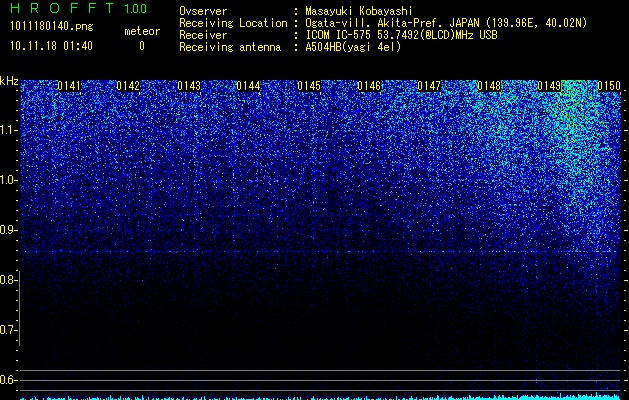
Task: Click the 0.6 frequency axis label
Action: pos(8,380)
